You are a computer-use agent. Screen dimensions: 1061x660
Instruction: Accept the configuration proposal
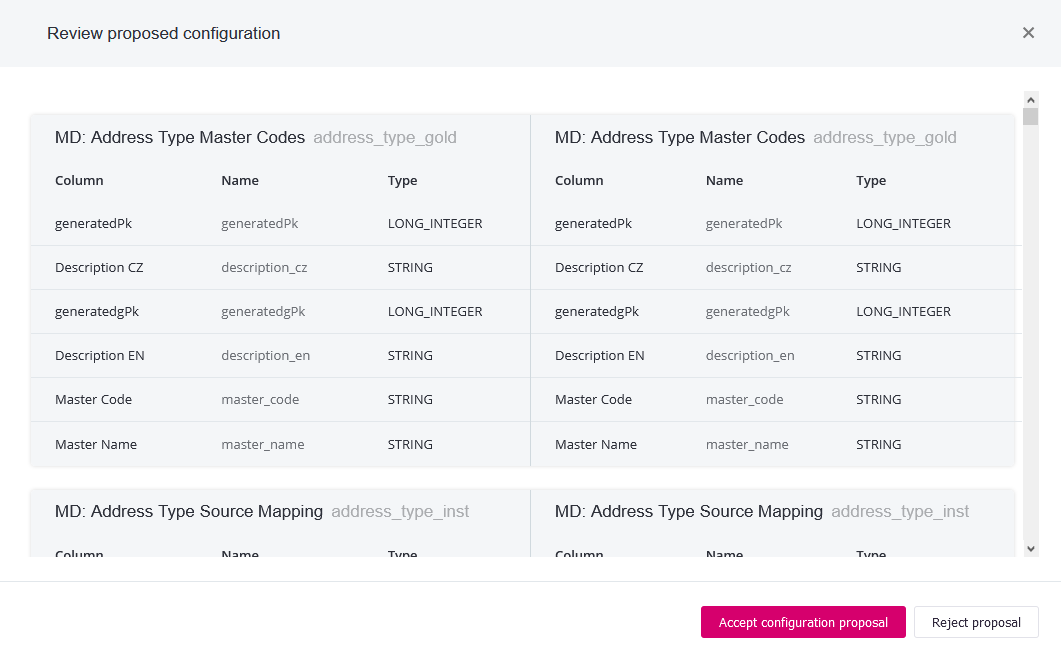pyautogui.click(x=803, y=622)
